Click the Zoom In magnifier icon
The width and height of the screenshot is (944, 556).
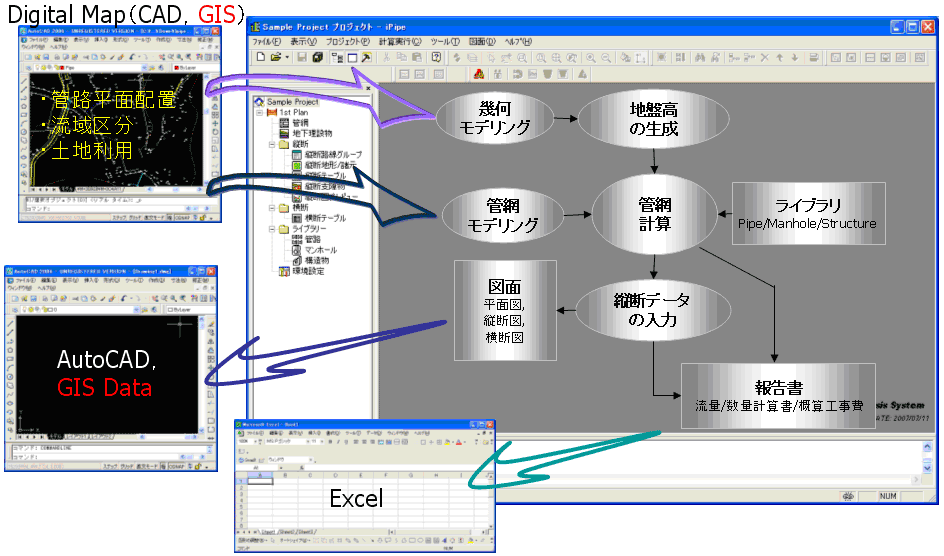coord(591,58)
